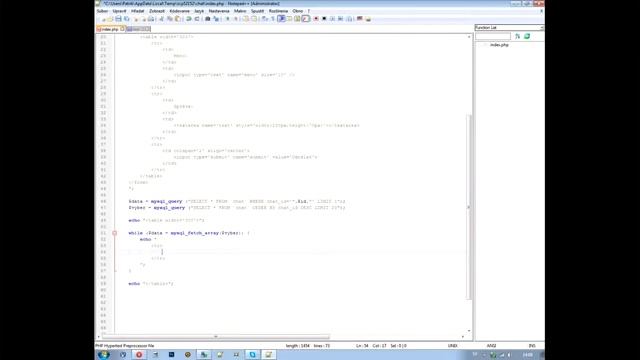Open Function List panel title dropdown arrow
This screenshot has width=640, height=360.
tap(542, 27)
